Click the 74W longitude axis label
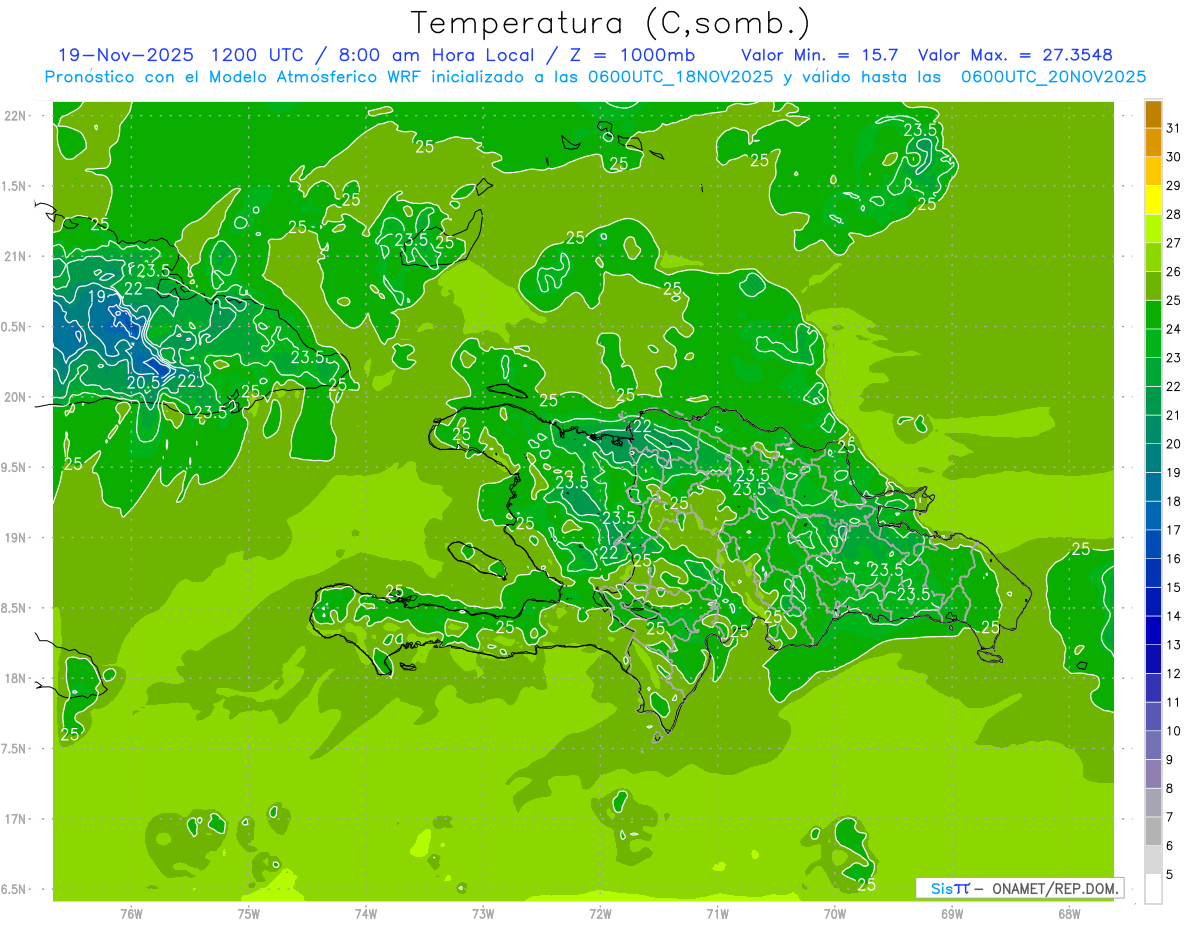This screenshot has width=1200, height=927. click(x=366, y=913)
